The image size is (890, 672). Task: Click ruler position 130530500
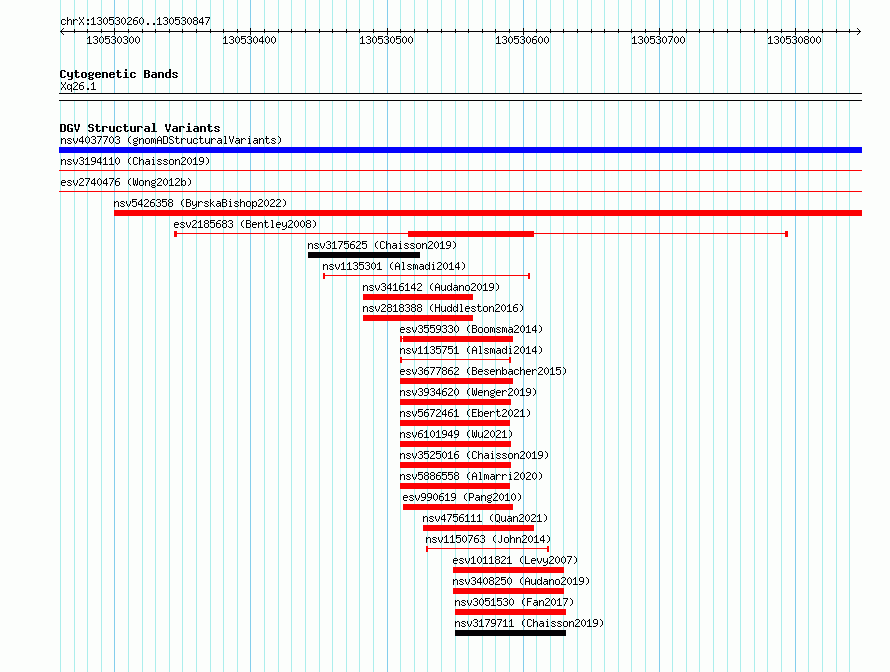coord(386,40)
